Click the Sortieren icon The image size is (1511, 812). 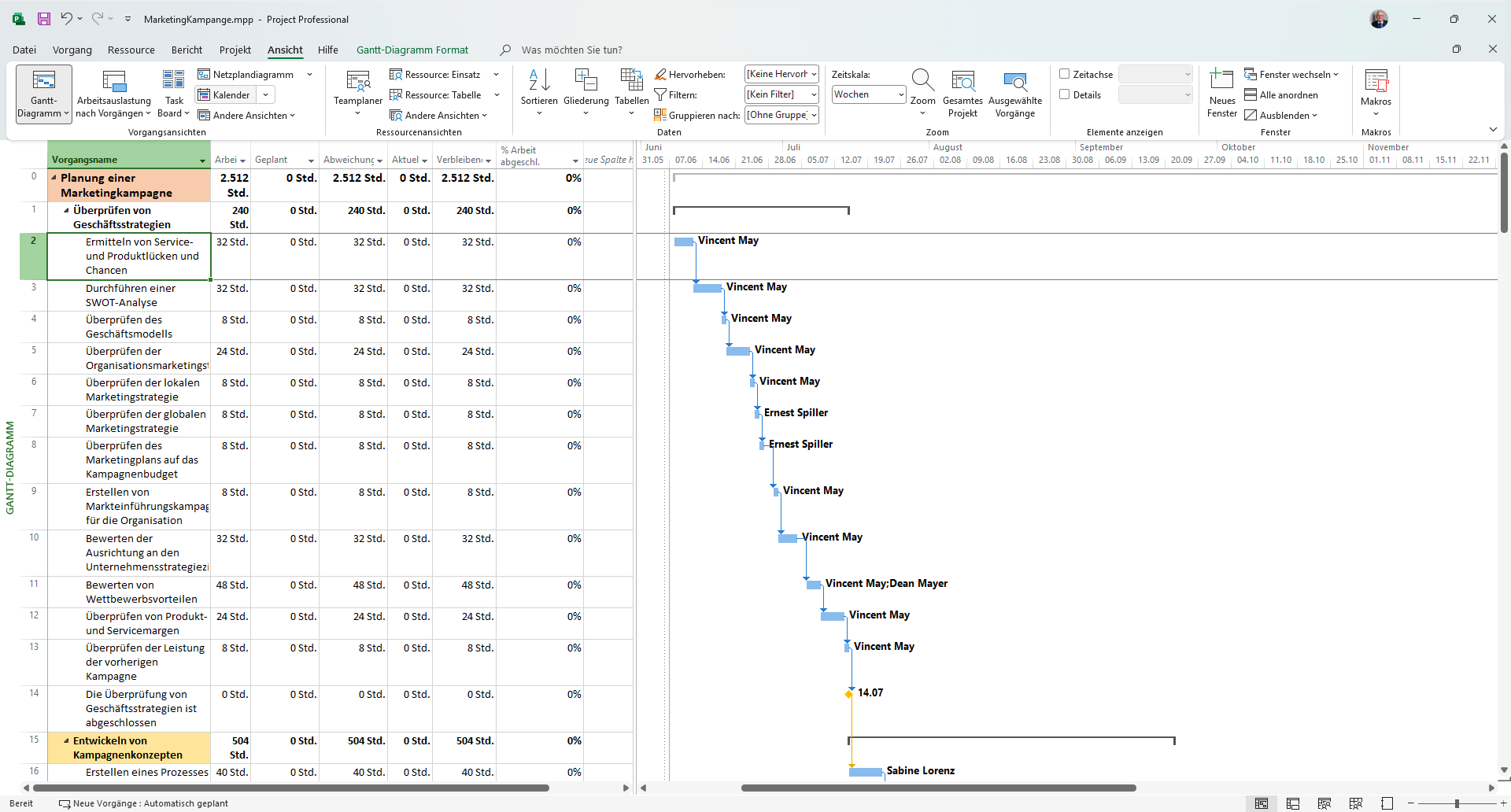(x=539, y=79)
